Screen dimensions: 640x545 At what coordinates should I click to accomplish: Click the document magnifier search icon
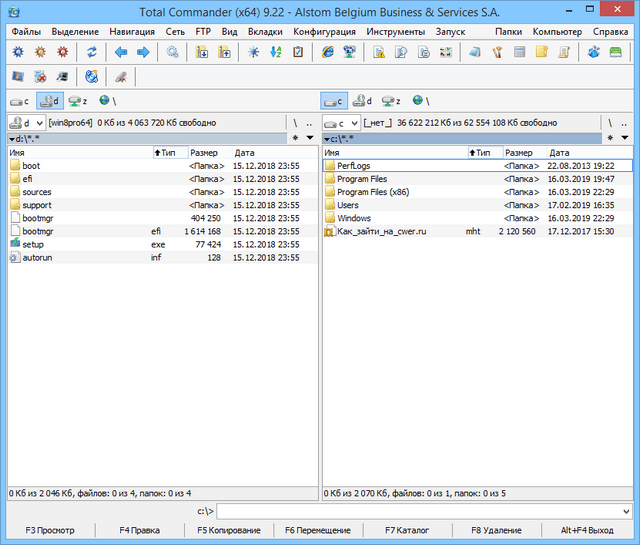click(x=401, y=52)
